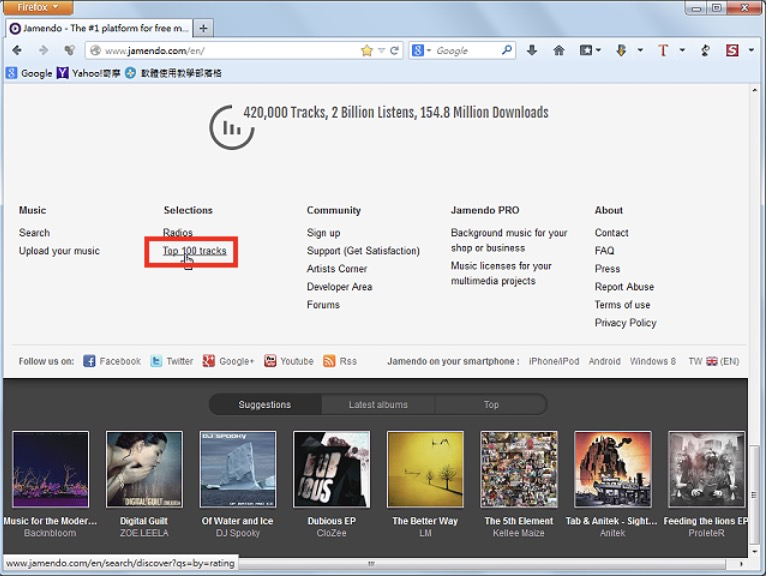Click the Twitter follow icon
This screenshot has width=768, height=580.
156,362
